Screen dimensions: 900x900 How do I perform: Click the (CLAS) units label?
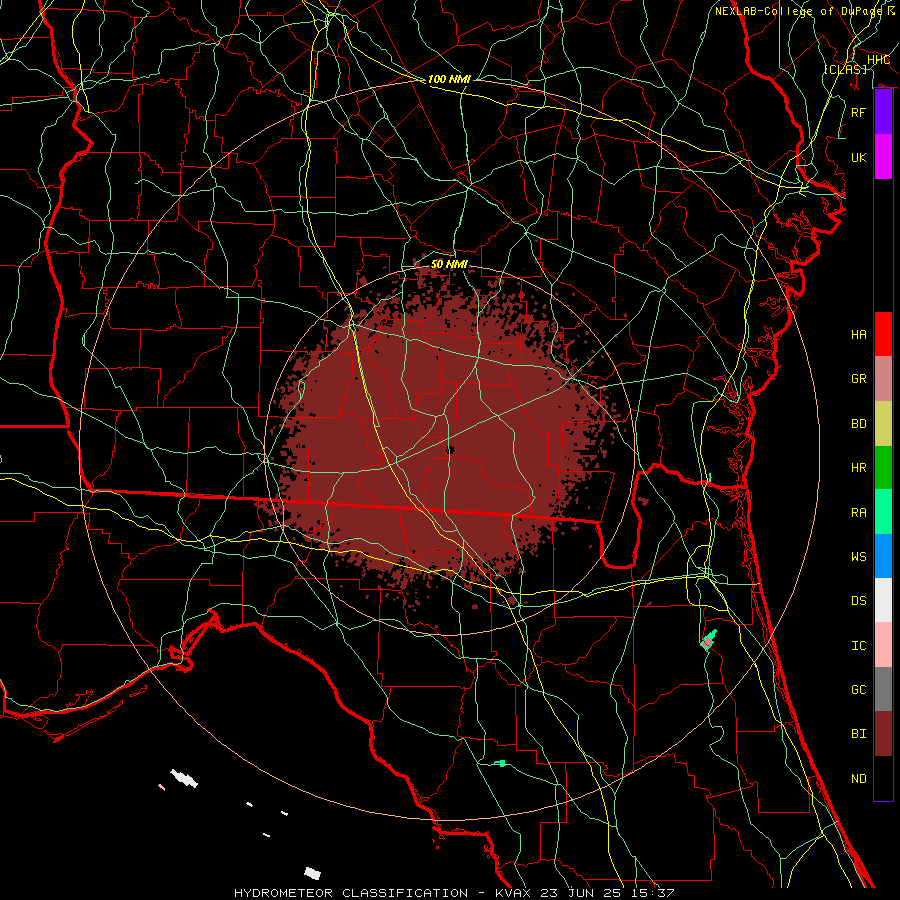[846, 69]
